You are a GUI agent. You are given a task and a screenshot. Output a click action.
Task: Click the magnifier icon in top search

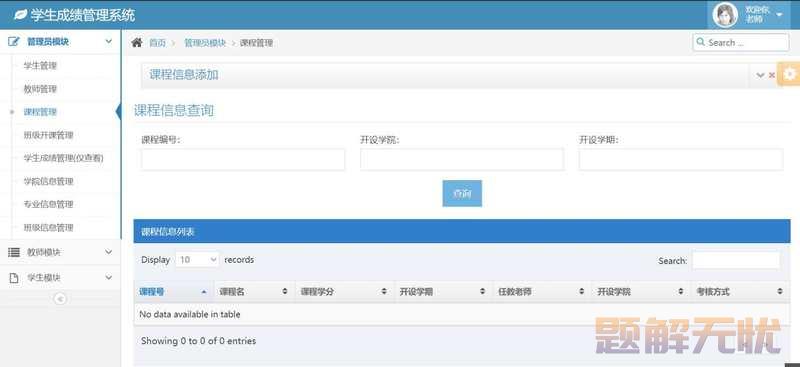coord(701,42)
